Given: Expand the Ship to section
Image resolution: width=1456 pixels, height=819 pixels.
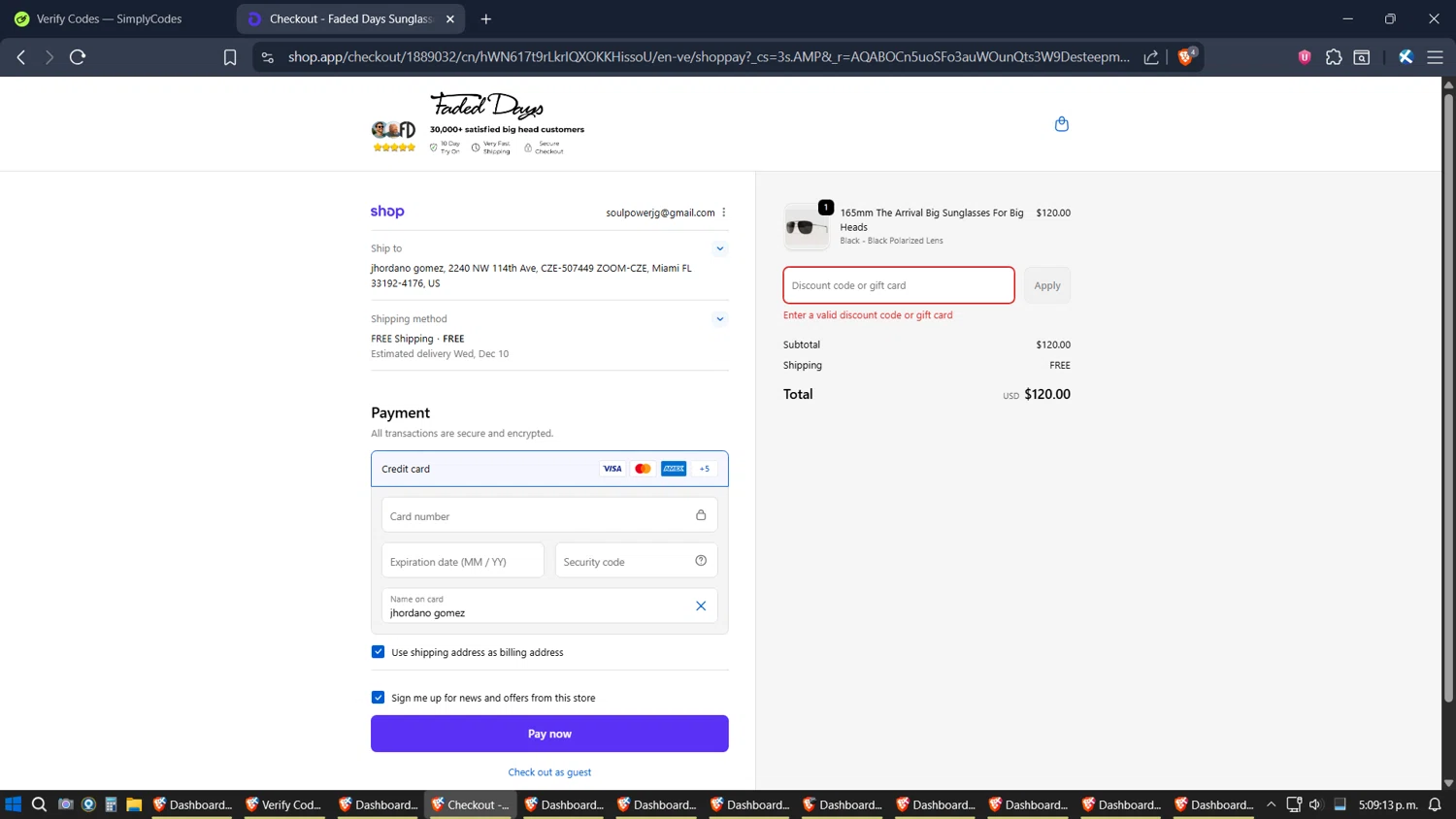Looking at the screenshot, I should [x=720, y=248].
